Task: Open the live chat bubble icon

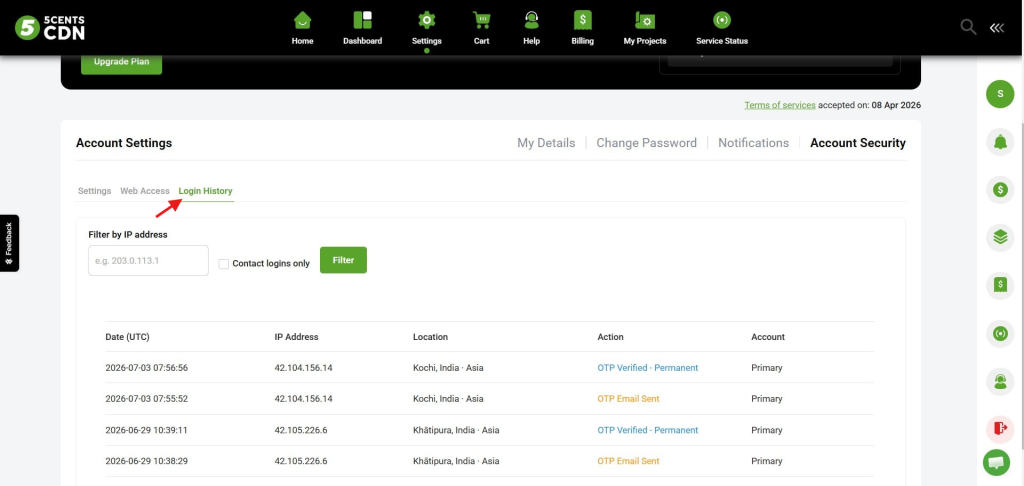Action: [x=996, y=462]
